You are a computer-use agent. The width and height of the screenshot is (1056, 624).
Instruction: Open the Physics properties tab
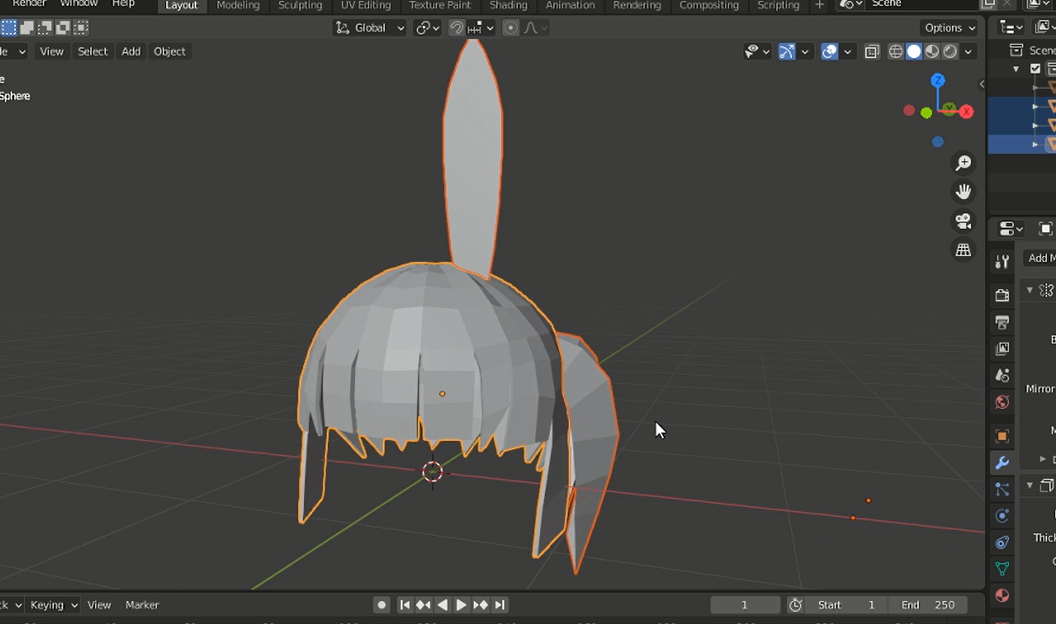pos(1002,516)
